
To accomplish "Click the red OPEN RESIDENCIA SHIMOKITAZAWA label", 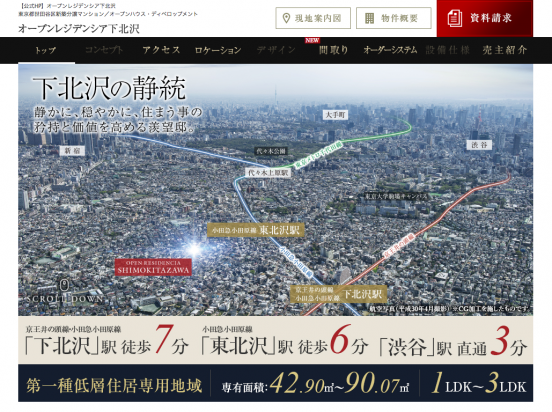I will pos(153,267).
